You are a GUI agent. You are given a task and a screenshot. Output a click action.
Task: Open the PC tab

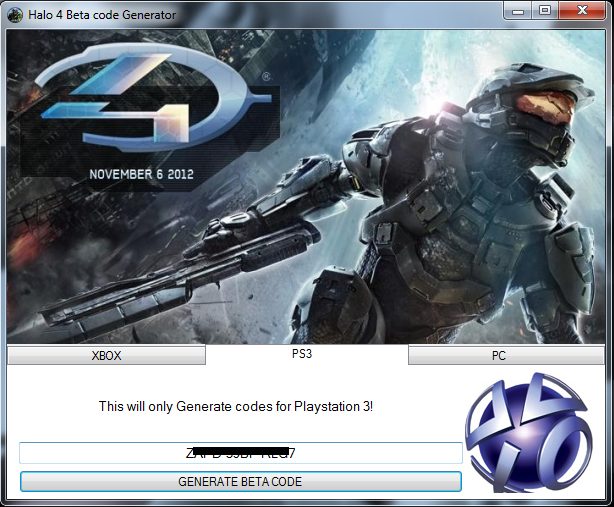[506, 355]
